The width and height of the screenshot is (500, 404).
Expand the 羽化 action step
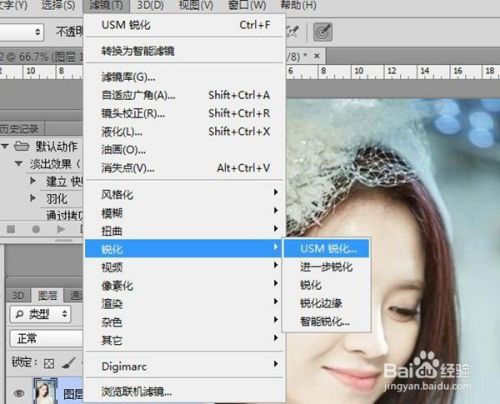pos(33,198)
